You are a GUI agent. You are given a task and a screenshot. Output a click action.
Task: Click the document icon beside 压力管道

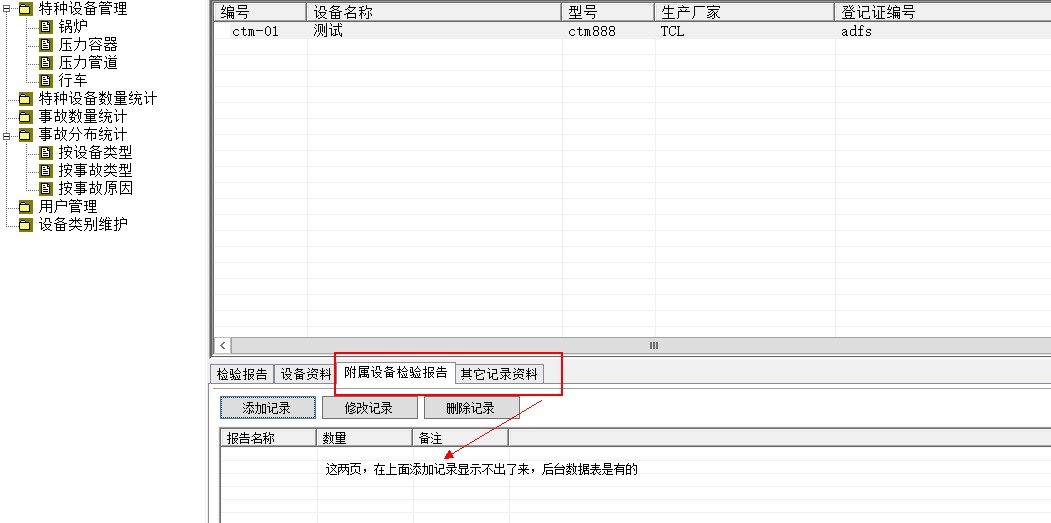(46, 63)
